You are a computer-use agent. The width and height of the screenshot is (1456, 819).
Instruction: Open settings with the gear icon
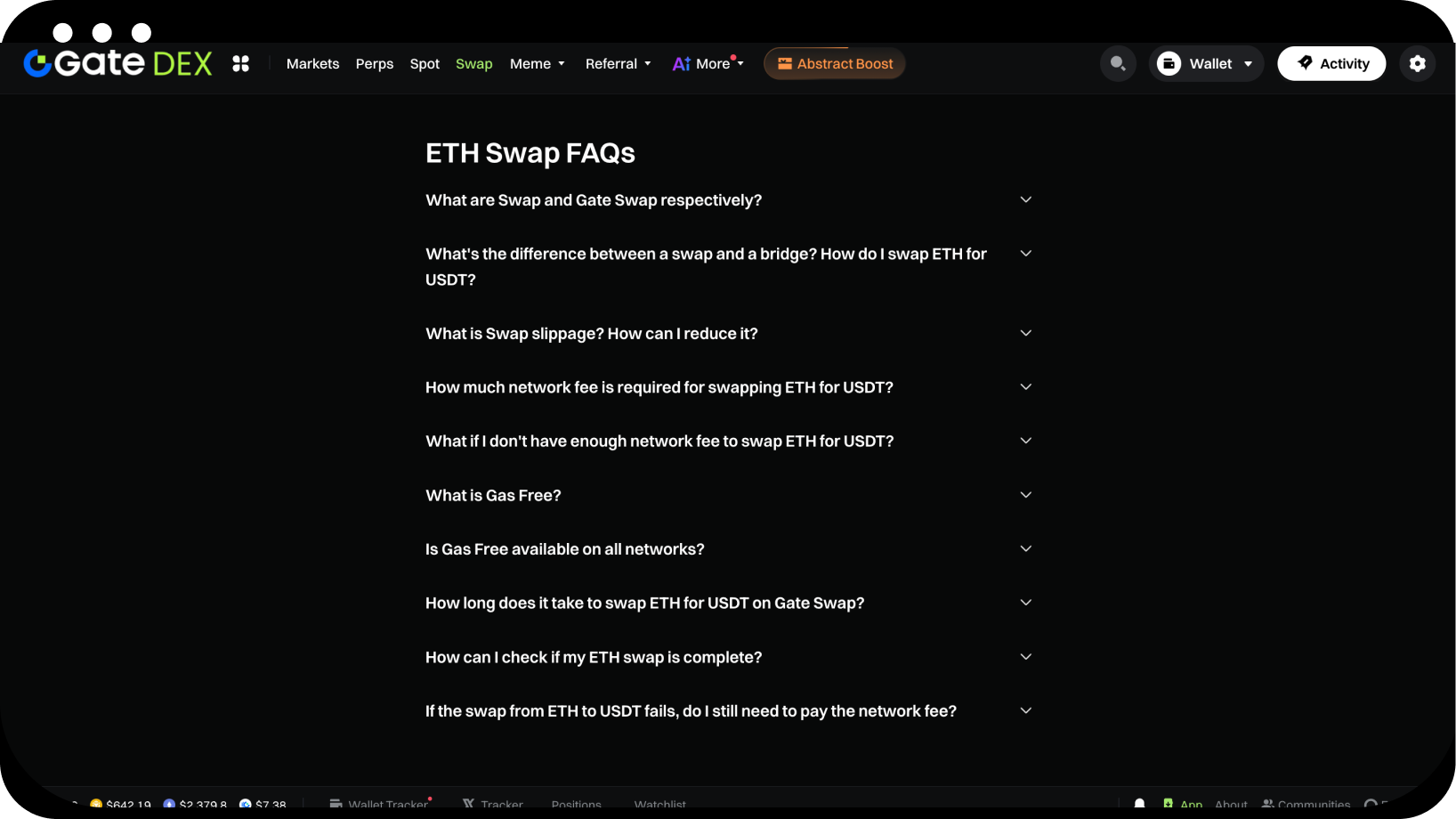click(1418, 63)
